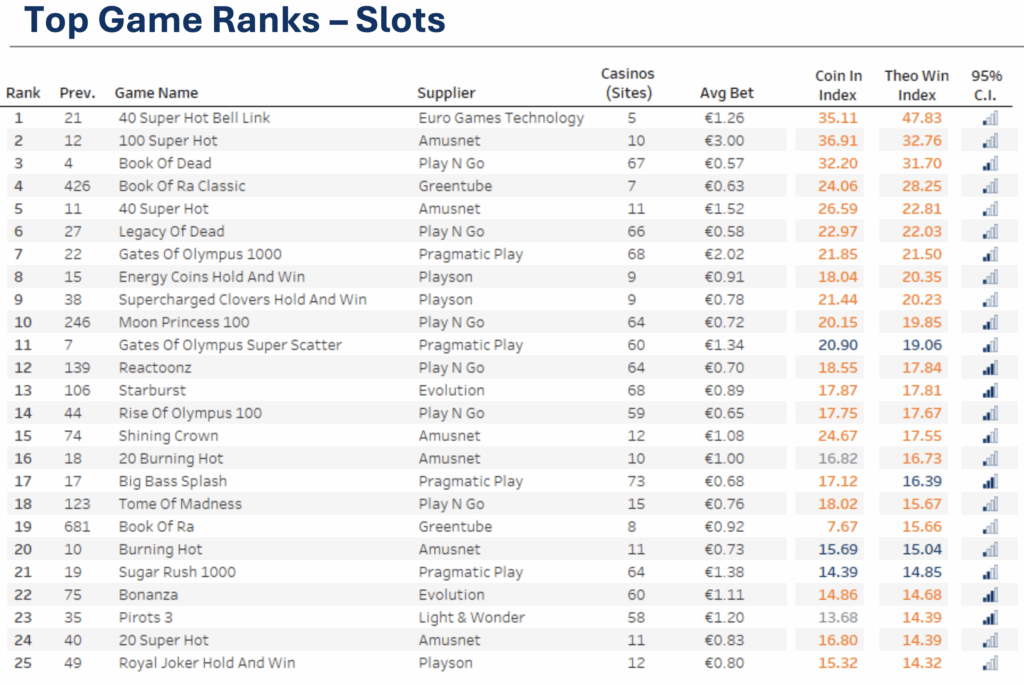
Task: Click the Game Name column header
Action: click(x=156, y=93)
